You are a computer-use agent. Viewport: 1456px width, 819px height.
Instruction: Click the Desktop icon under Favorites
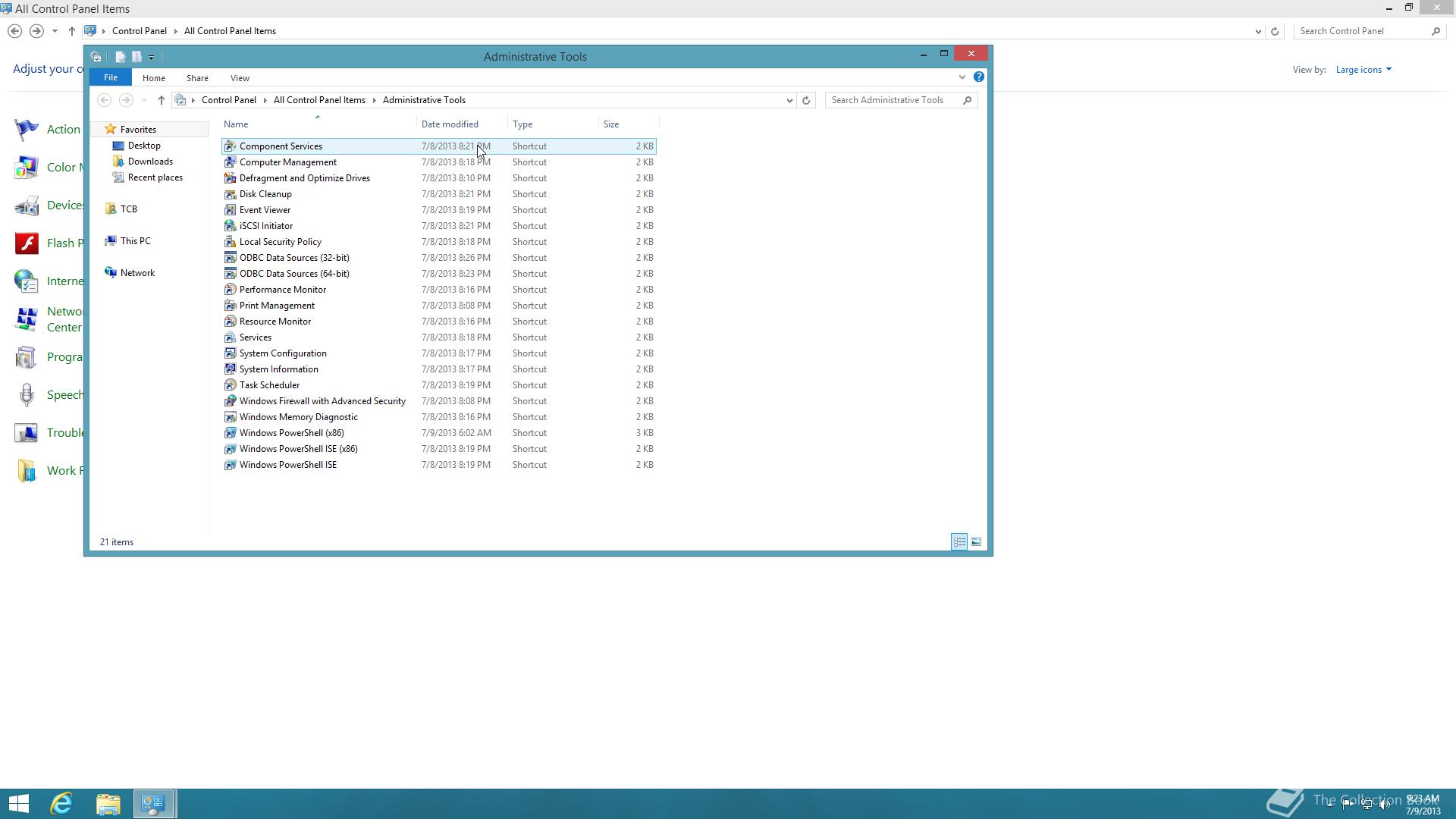coord(118,146)
